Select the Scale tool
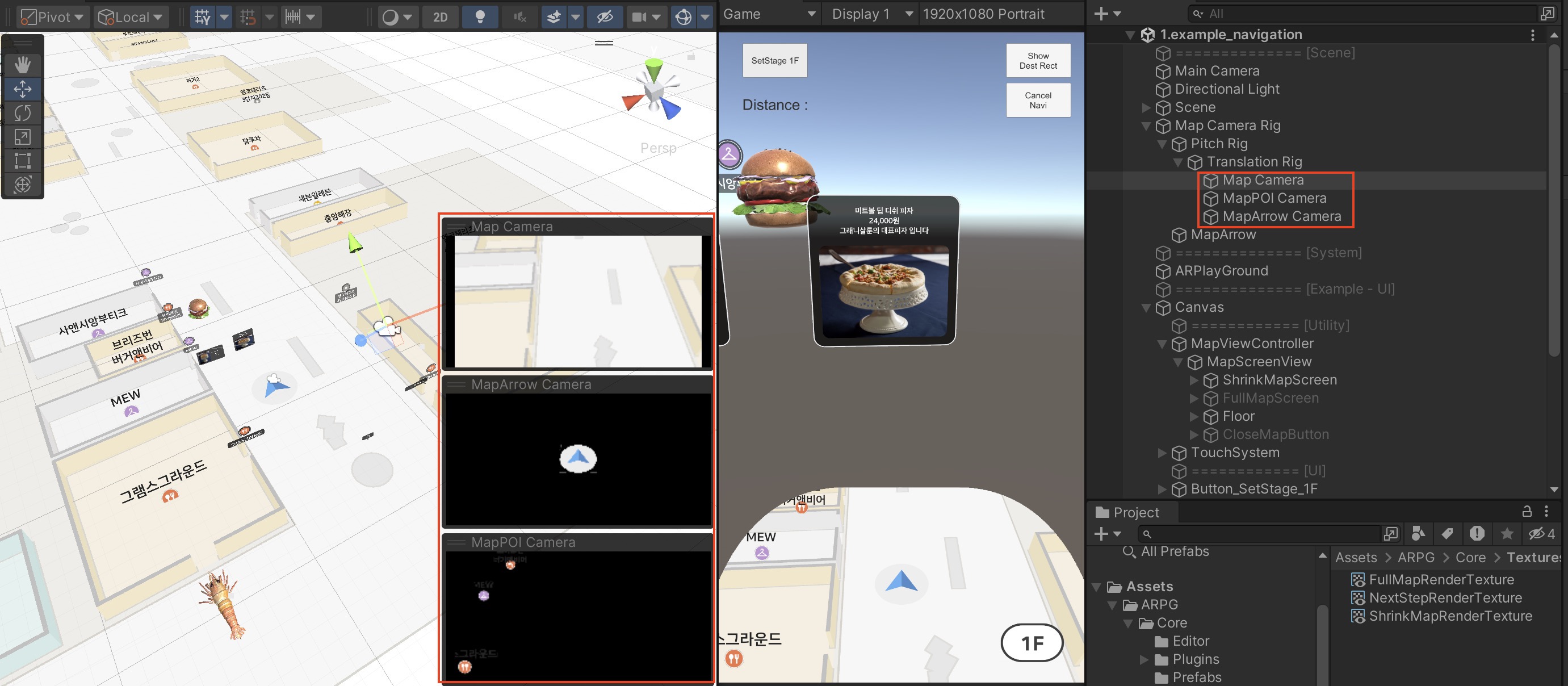 [23, 137]
